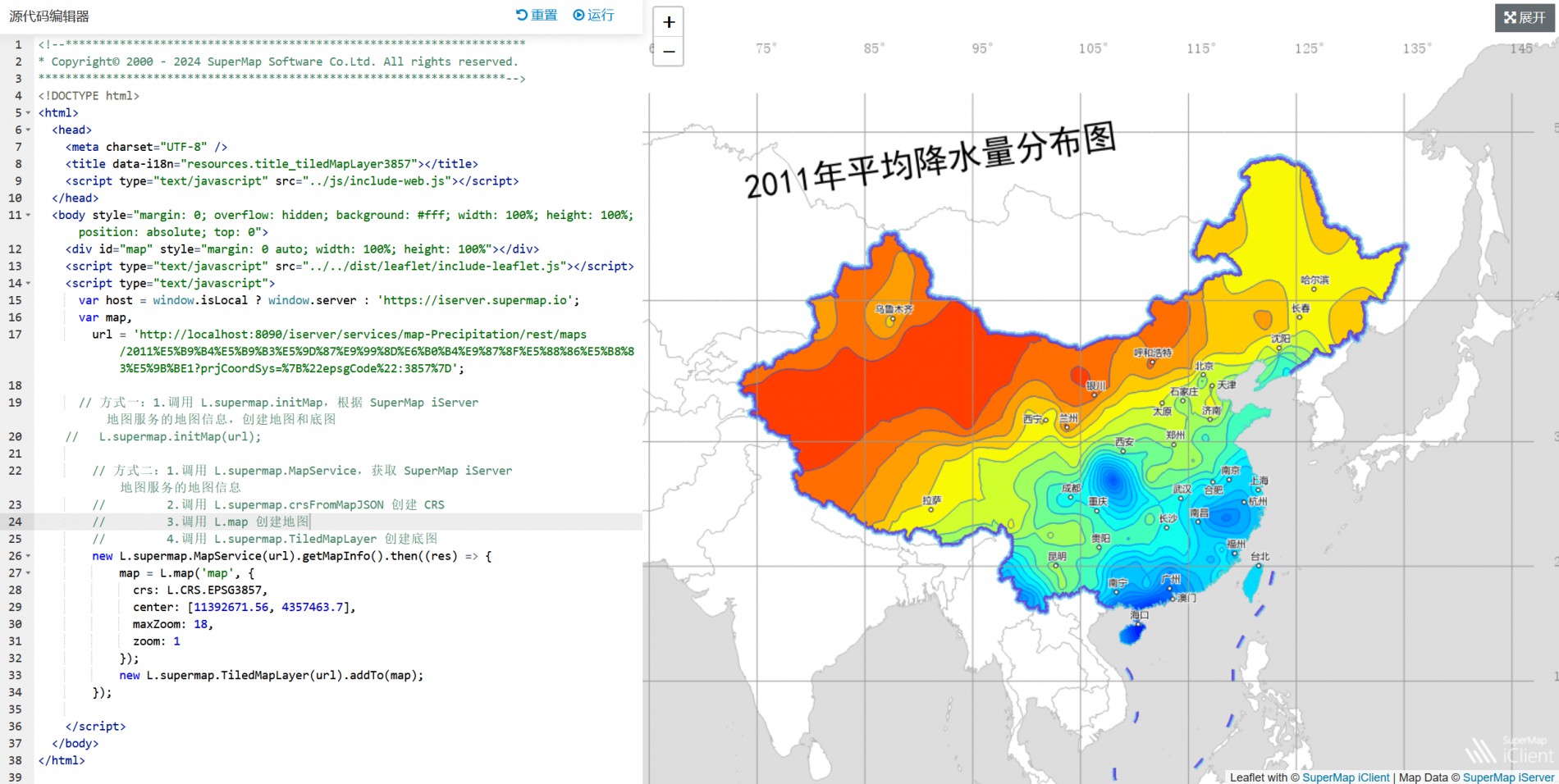1559x784 pixels.
Task: Click the commented L.supermap.initMap(url) line
Action: click(x=163, y=437)
